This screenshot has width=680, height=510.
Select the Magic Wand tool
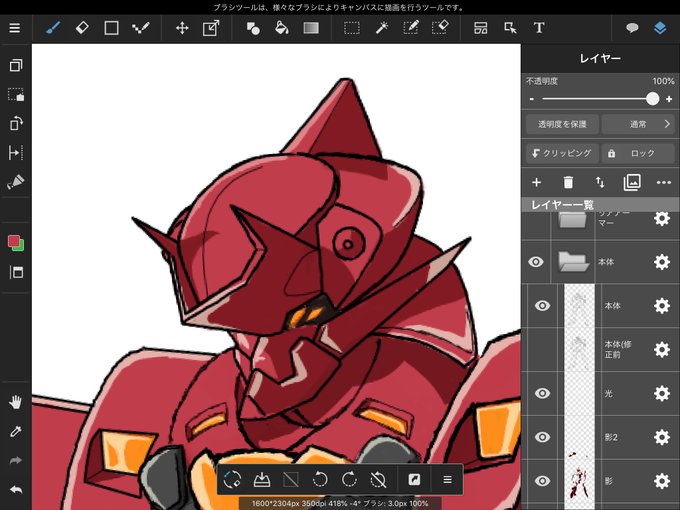[381, 28]
